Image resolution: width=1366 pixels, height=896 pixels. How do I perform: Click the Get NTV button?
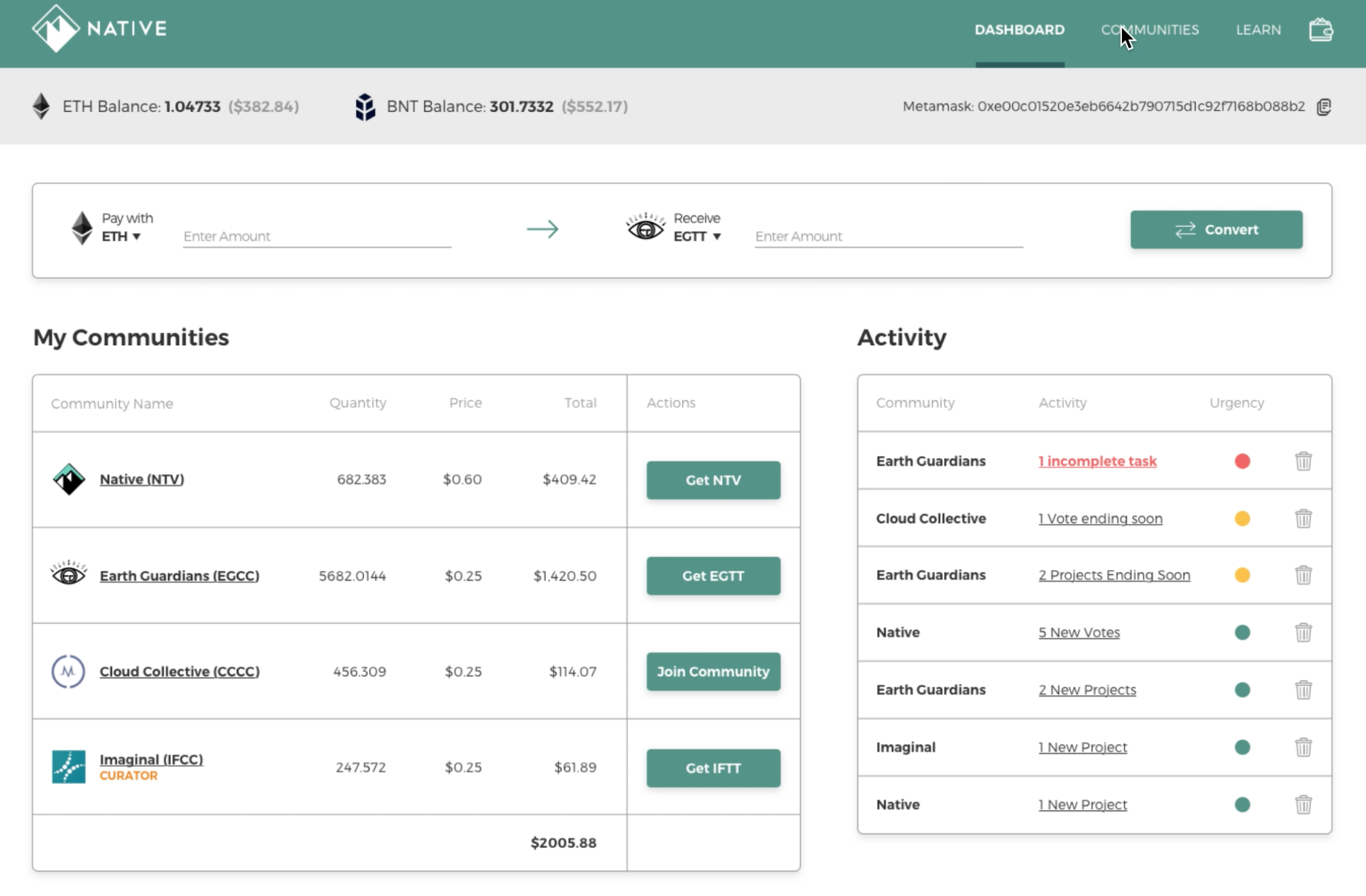[x=713, y=480]
